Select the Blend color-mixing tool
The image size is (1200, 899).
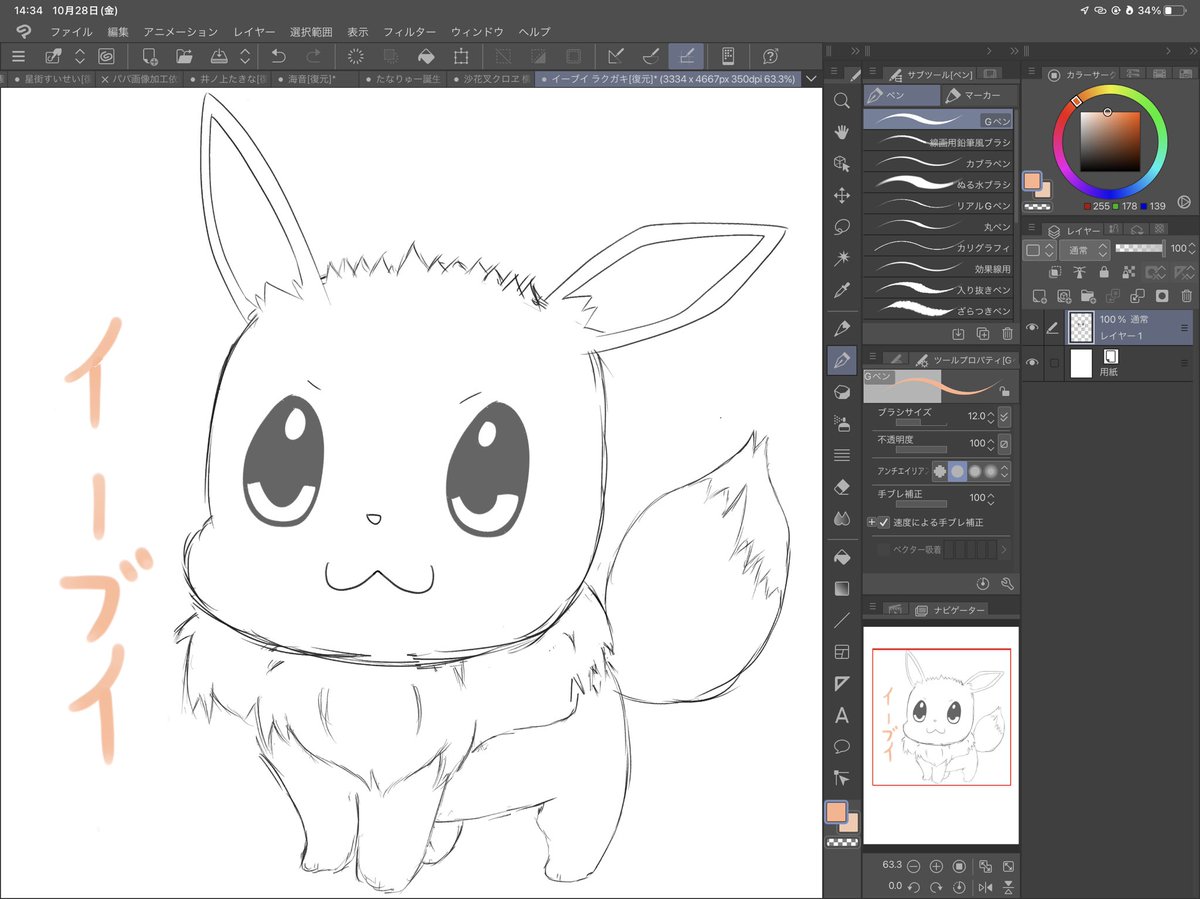point(842,519)
